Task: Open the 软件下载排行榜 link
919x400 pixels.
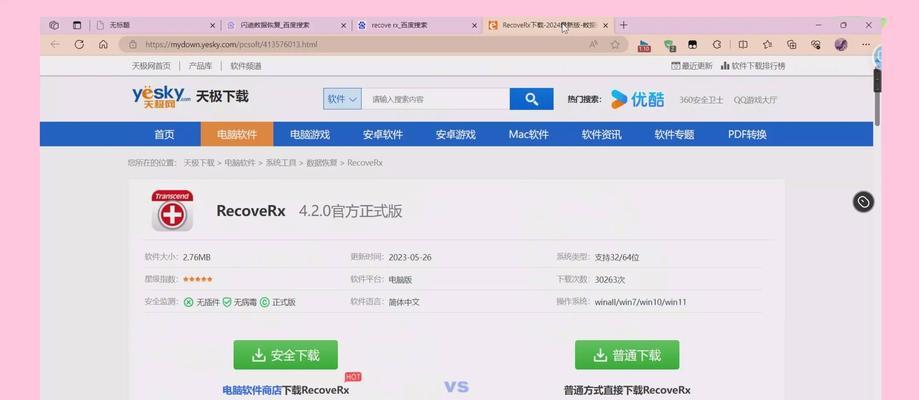Action: click(753, 66)
